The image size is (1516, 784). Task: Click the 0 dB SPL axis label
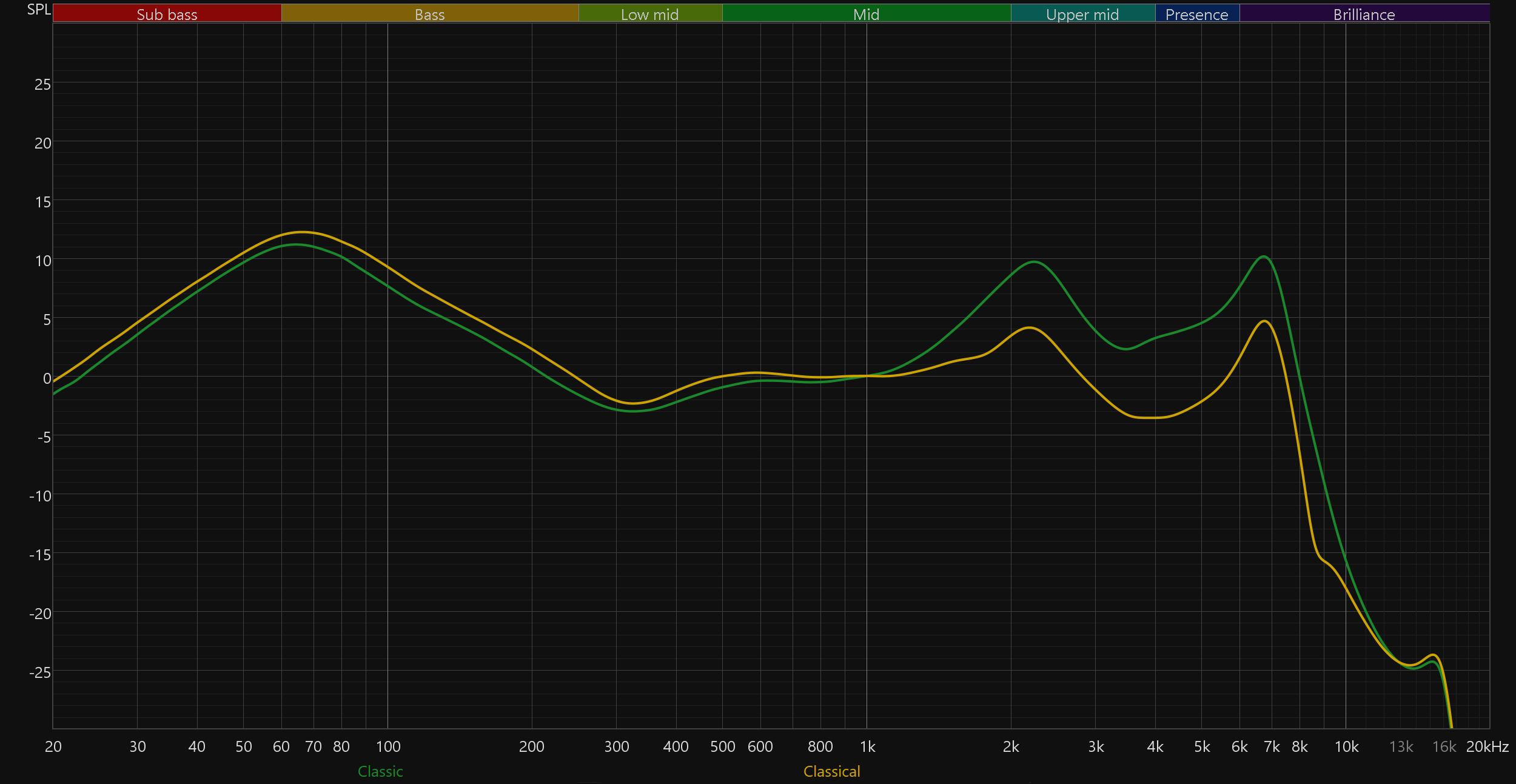click(x=47, y=378)
